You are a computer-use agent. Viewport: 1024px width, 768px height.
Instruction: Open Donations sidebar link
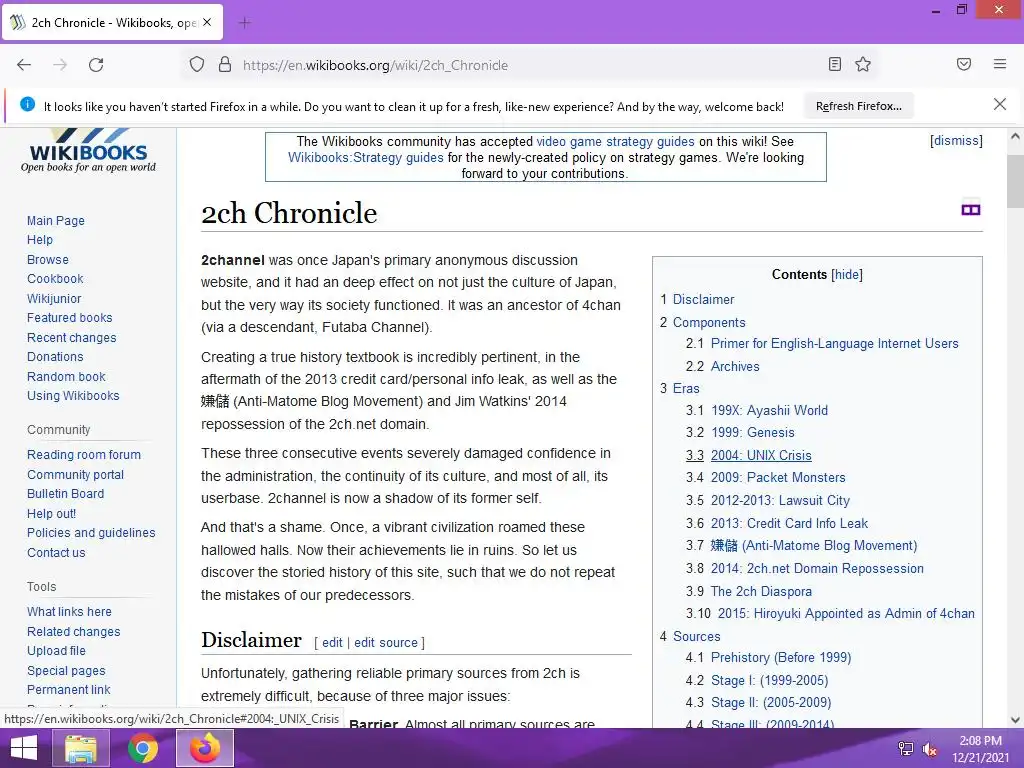pos(55,357)
